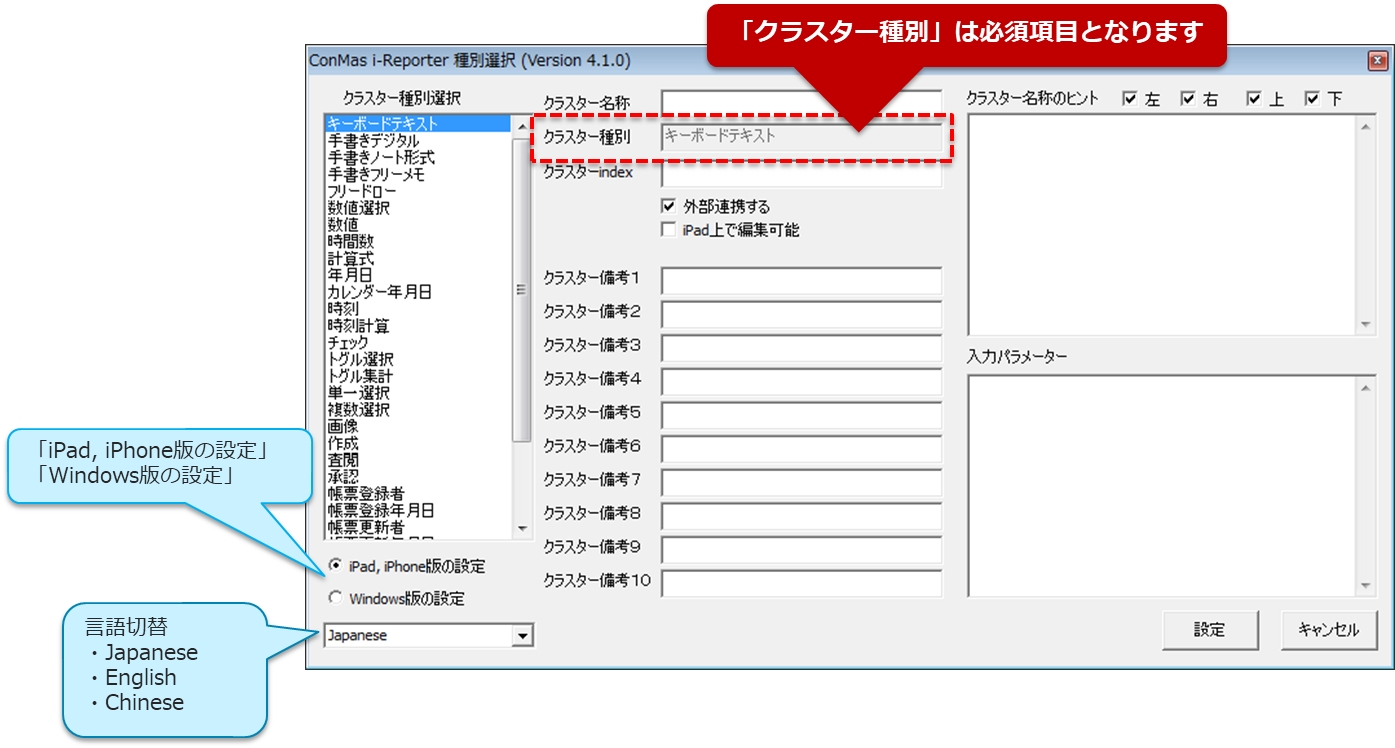Open the Japanese language dropdown
Screen dimensions: 1395x748
click(522, 636)
